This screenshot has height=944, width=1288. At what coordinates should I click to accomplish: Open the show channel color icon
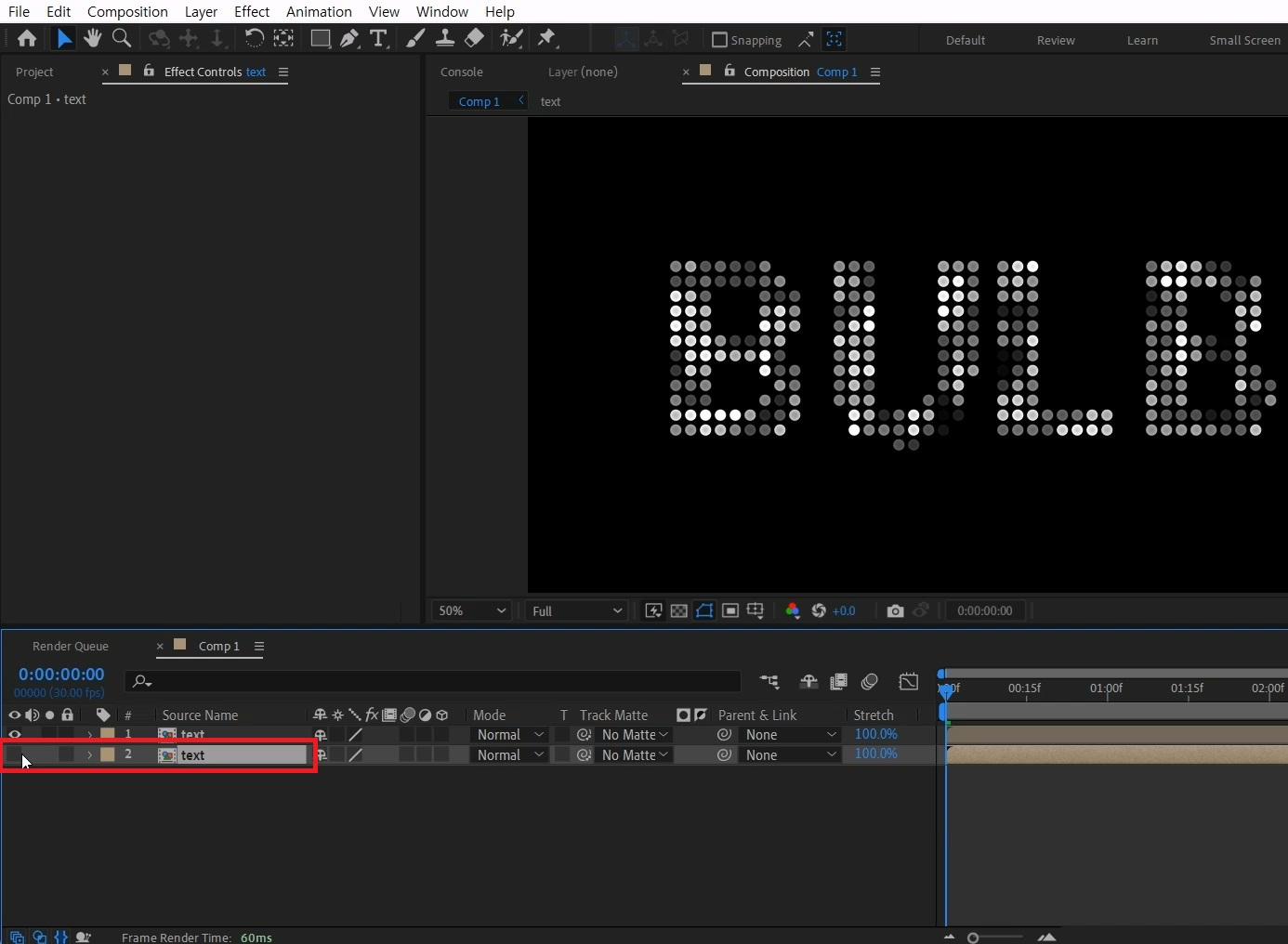[793, 610]
